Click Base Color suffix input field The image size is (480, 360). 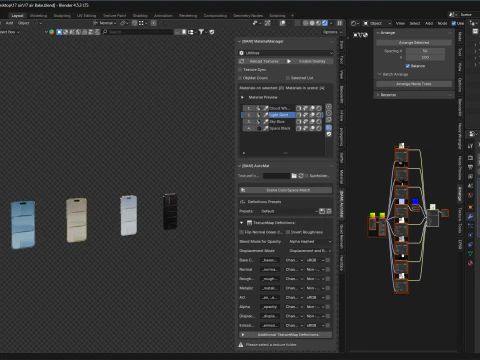[270, 260]
